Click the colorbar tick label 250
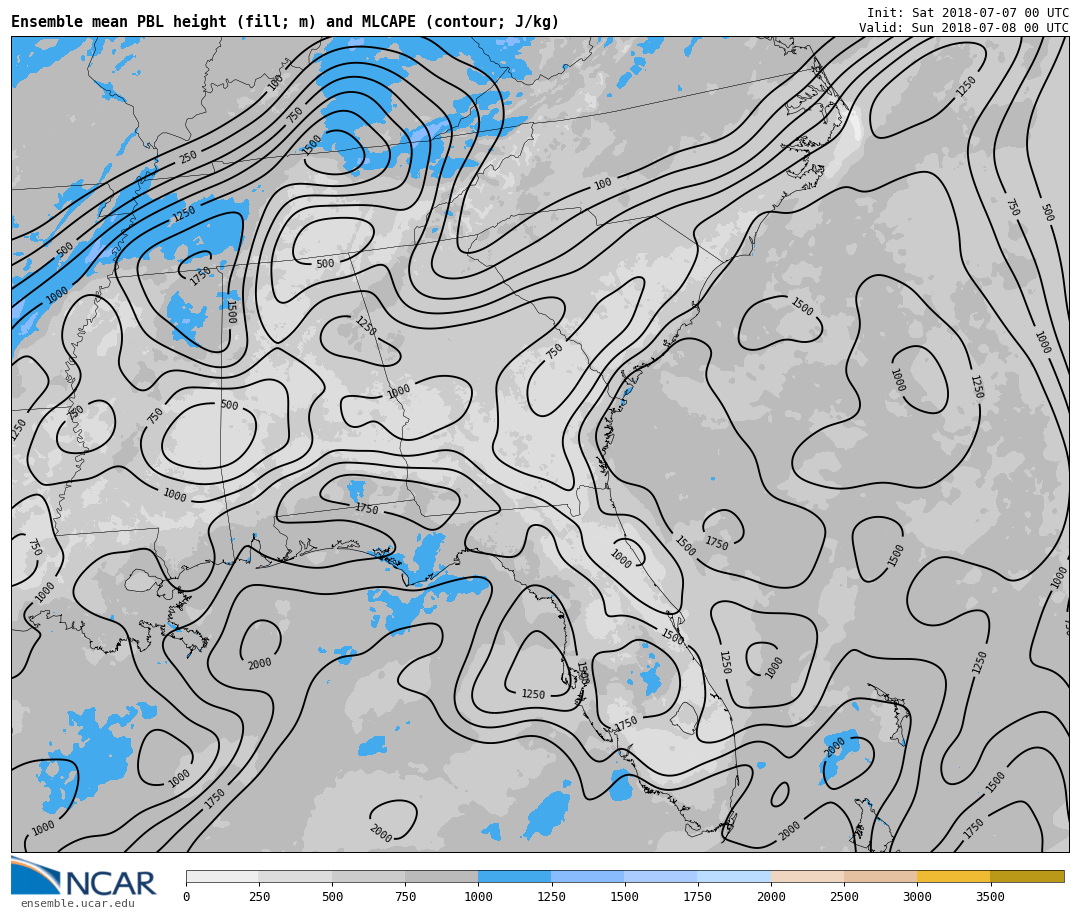The image size is (1080, 915). point(259,896)
